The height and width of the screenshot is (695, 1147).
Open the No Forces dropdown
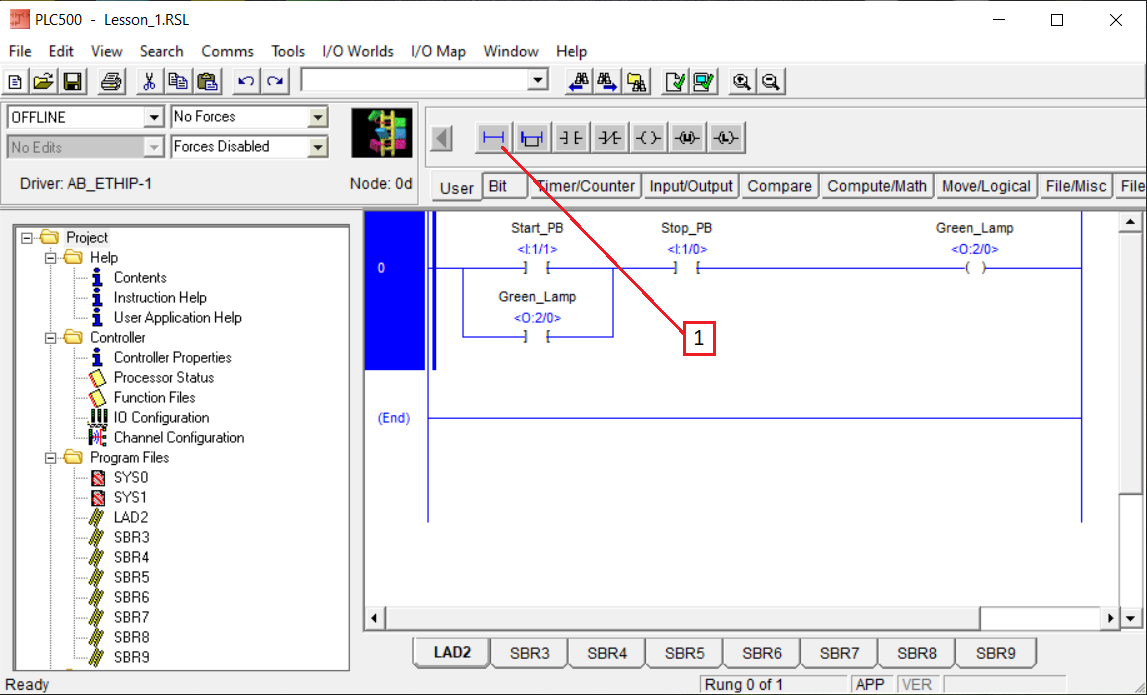[x=317, y=117]
